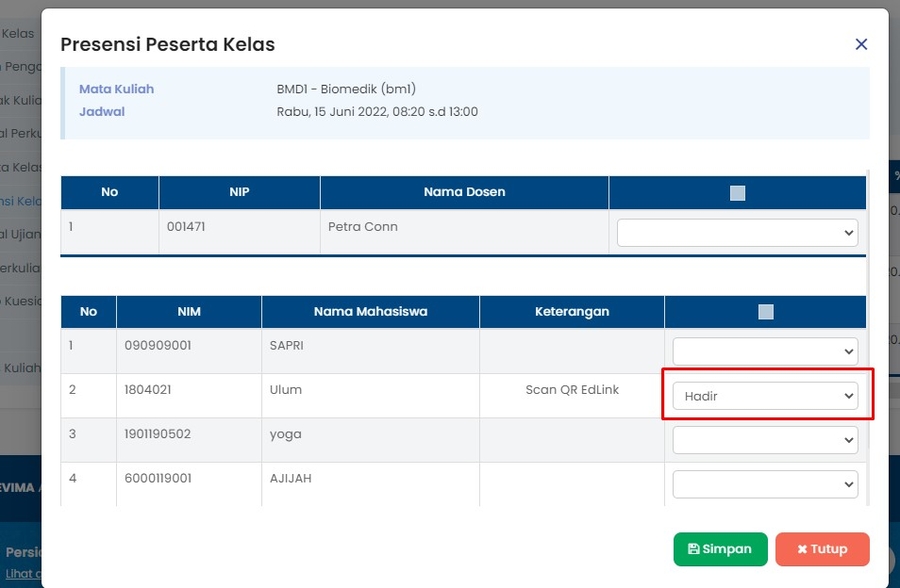Click the student name SAPRI
This screenshot has height=588, width=900.
[x=286, y=345]
